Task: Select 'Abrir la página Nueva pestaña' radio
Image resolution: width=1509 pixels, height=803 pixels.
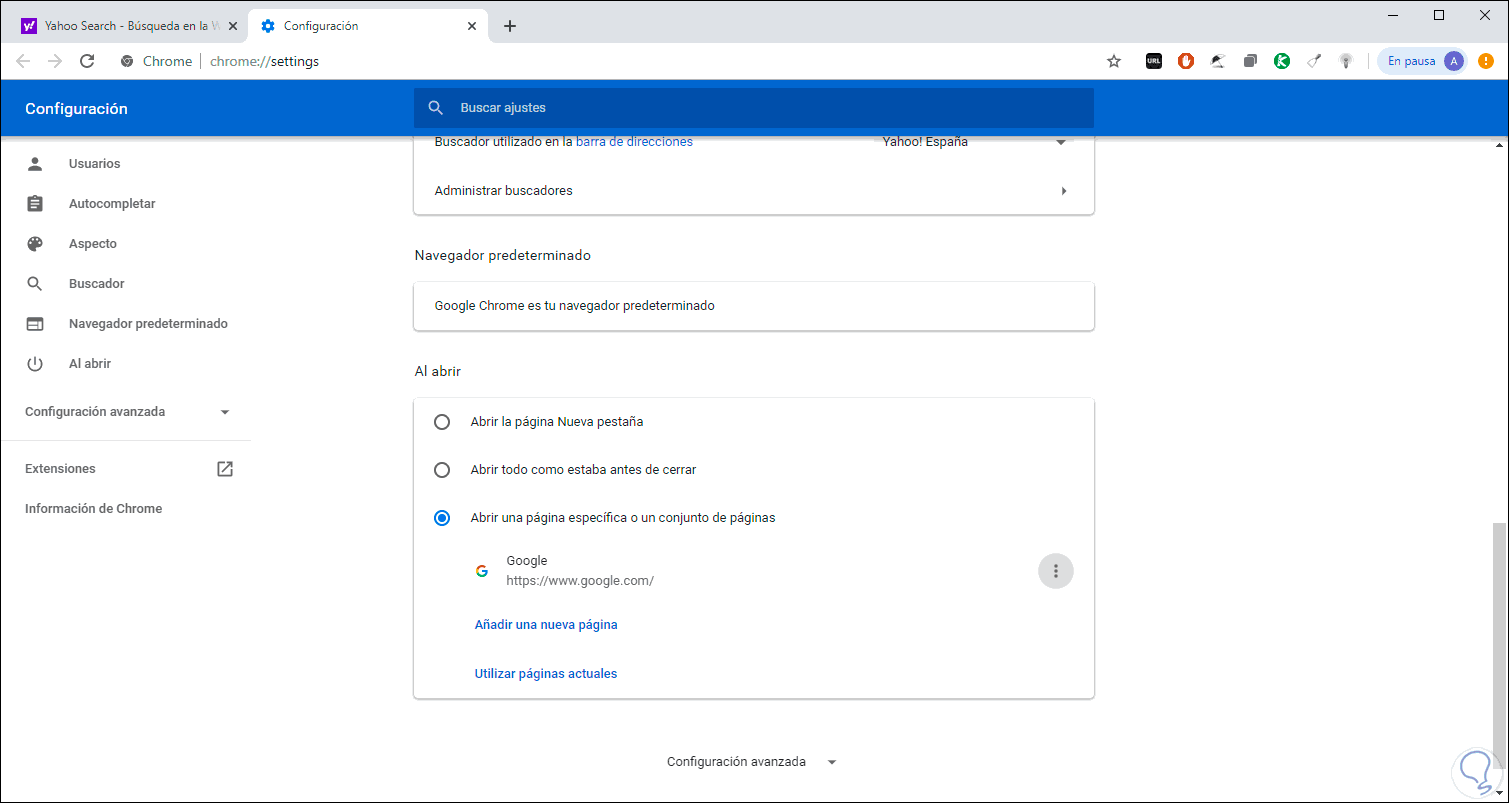Action: click(x=442, y=422)
